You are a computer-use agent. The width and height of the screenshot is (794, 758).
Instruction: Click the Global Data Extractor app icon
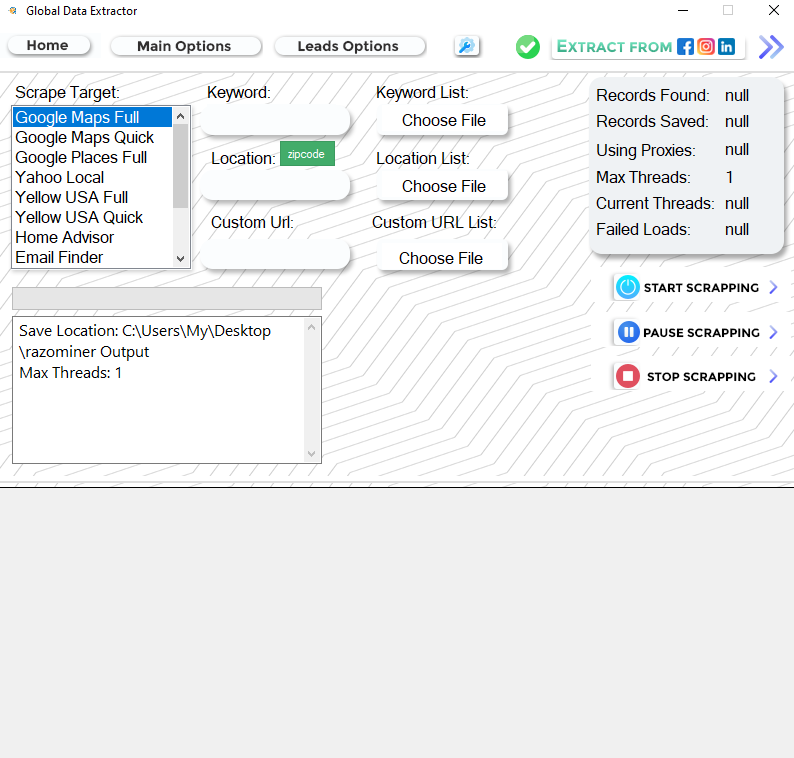coord(13,11)
